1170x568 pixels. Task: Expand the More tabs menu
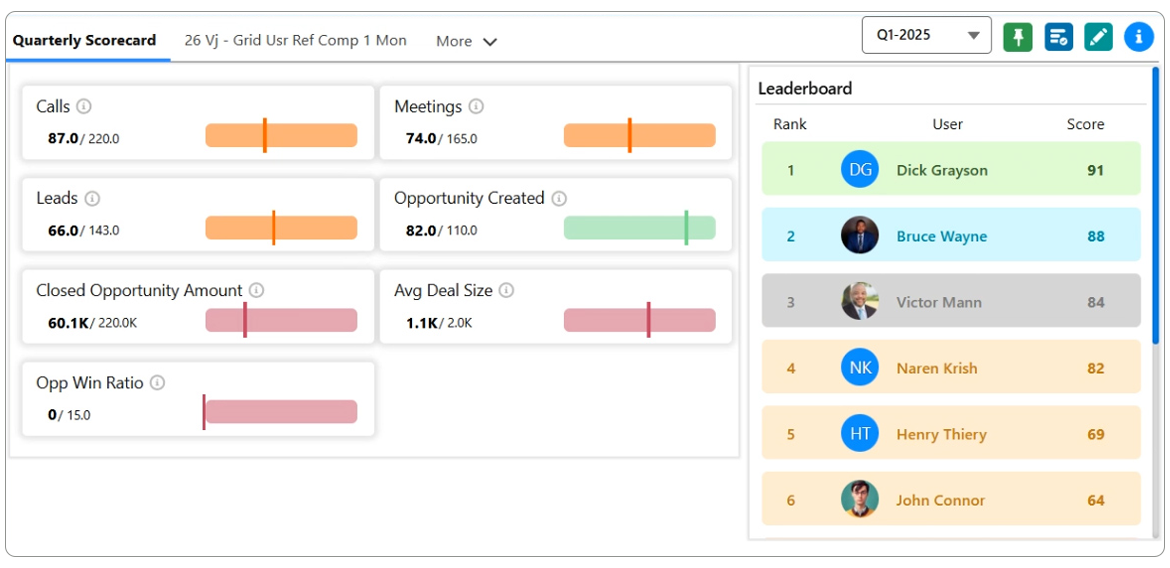click(x=466, y=41)
